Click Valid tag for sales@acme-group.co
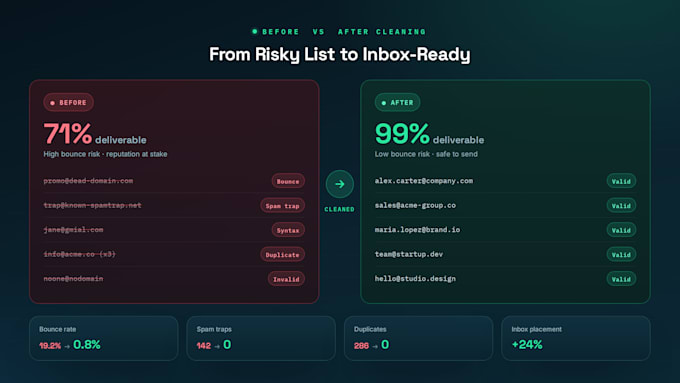This screenshot has height=383, width=680. pyautogui.click(x=621, y=206)
